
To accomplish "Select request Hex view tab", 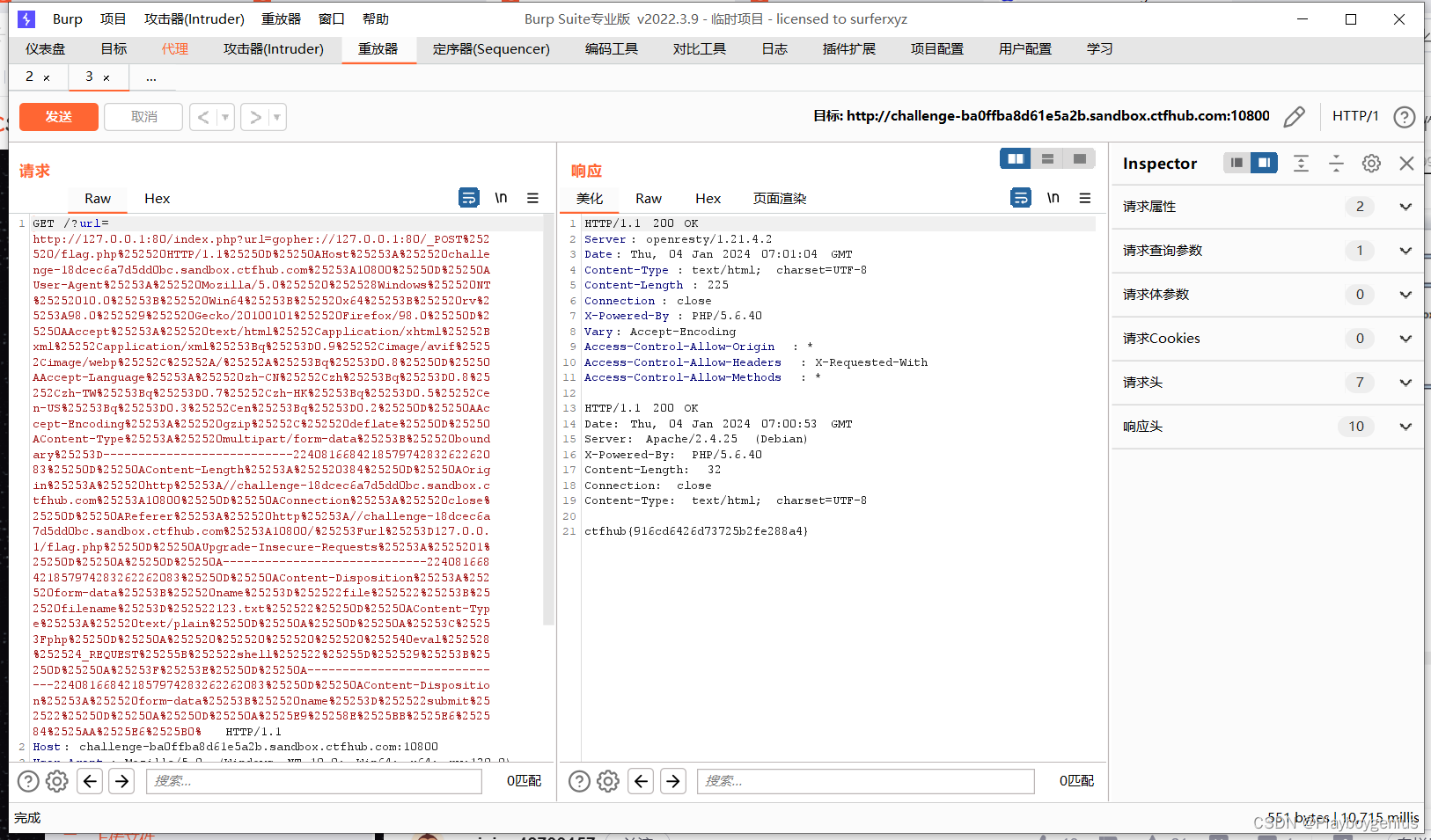I will tap(157, 199).
